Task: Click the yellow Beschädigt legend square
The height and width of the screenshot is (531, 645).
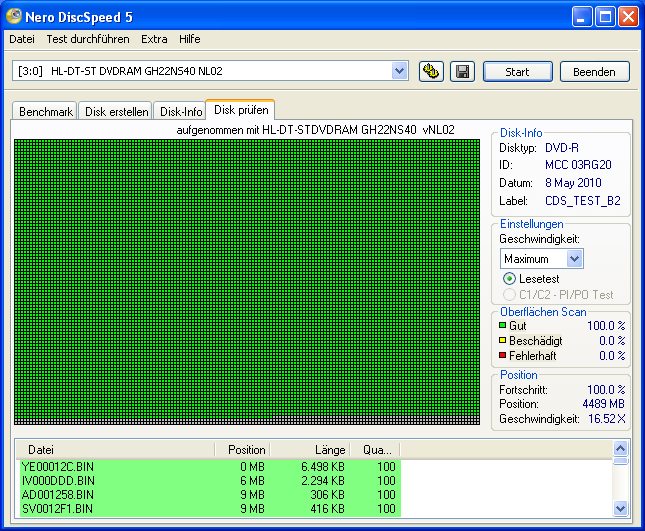Action: pyautogui.click(x=502, y=341)
